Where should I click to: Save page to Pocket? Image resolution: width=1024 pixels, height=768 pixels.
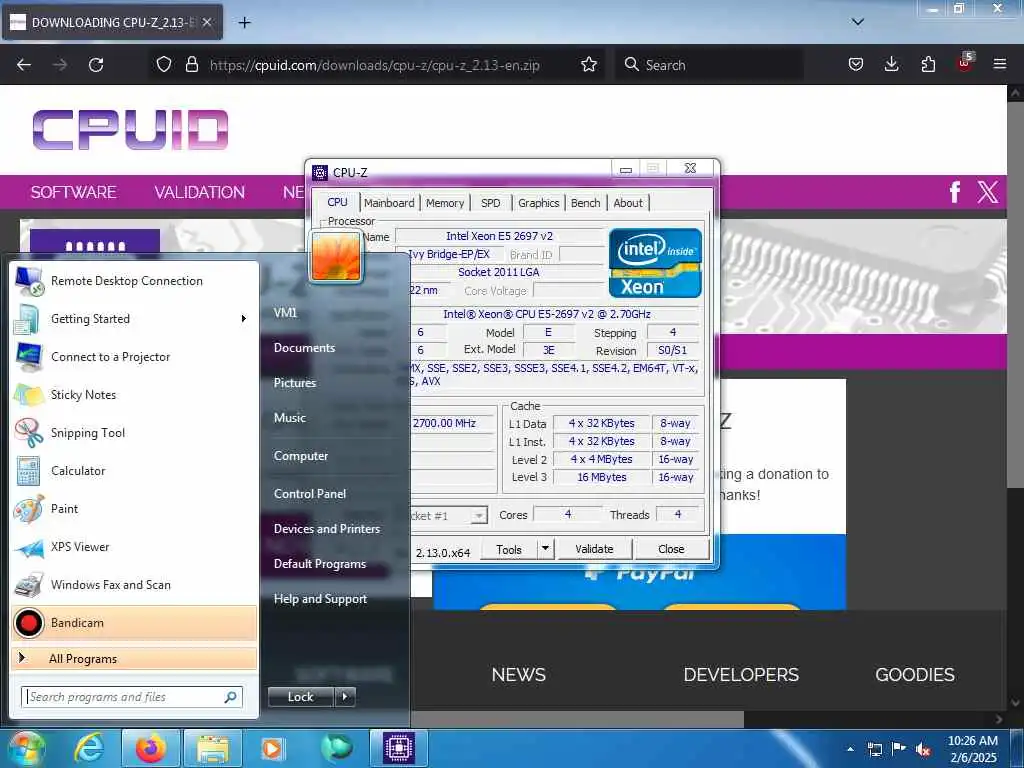coord(856,64)
